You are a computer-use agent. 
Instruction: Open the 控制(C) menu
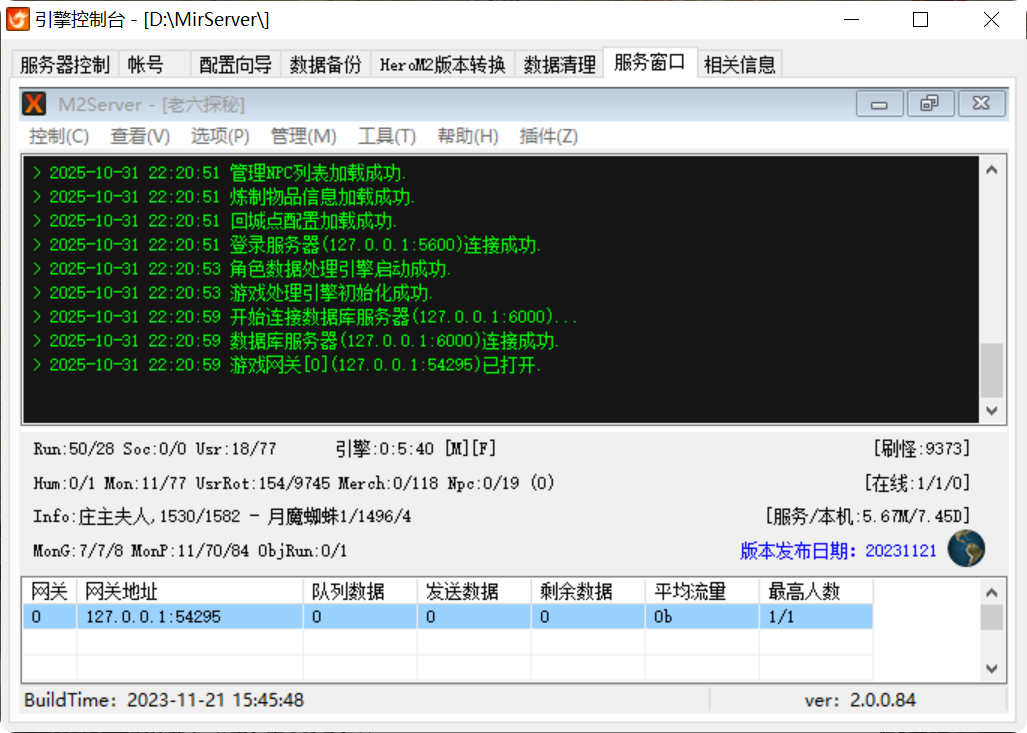pyautogui.click(x=57, y=137)
